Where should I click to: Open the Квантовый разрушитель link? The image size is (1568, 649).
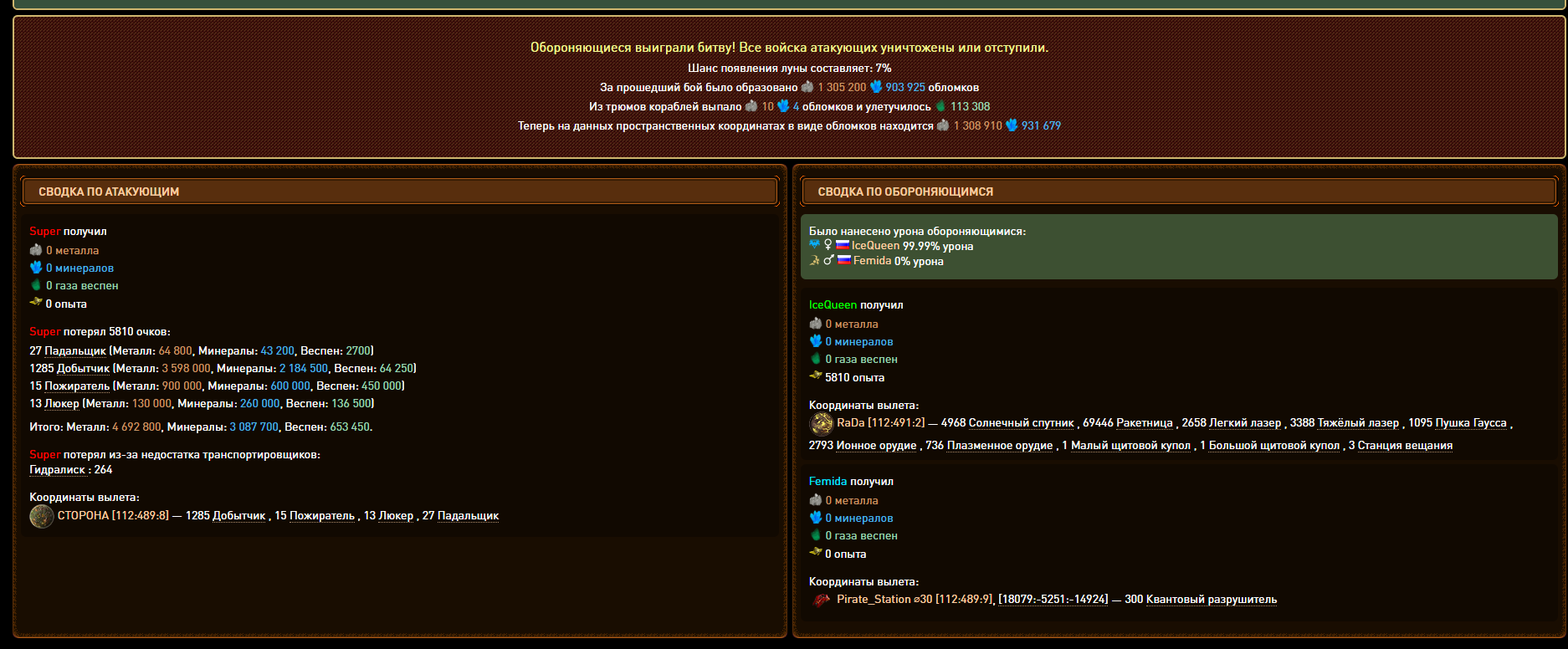[1211, 600]
